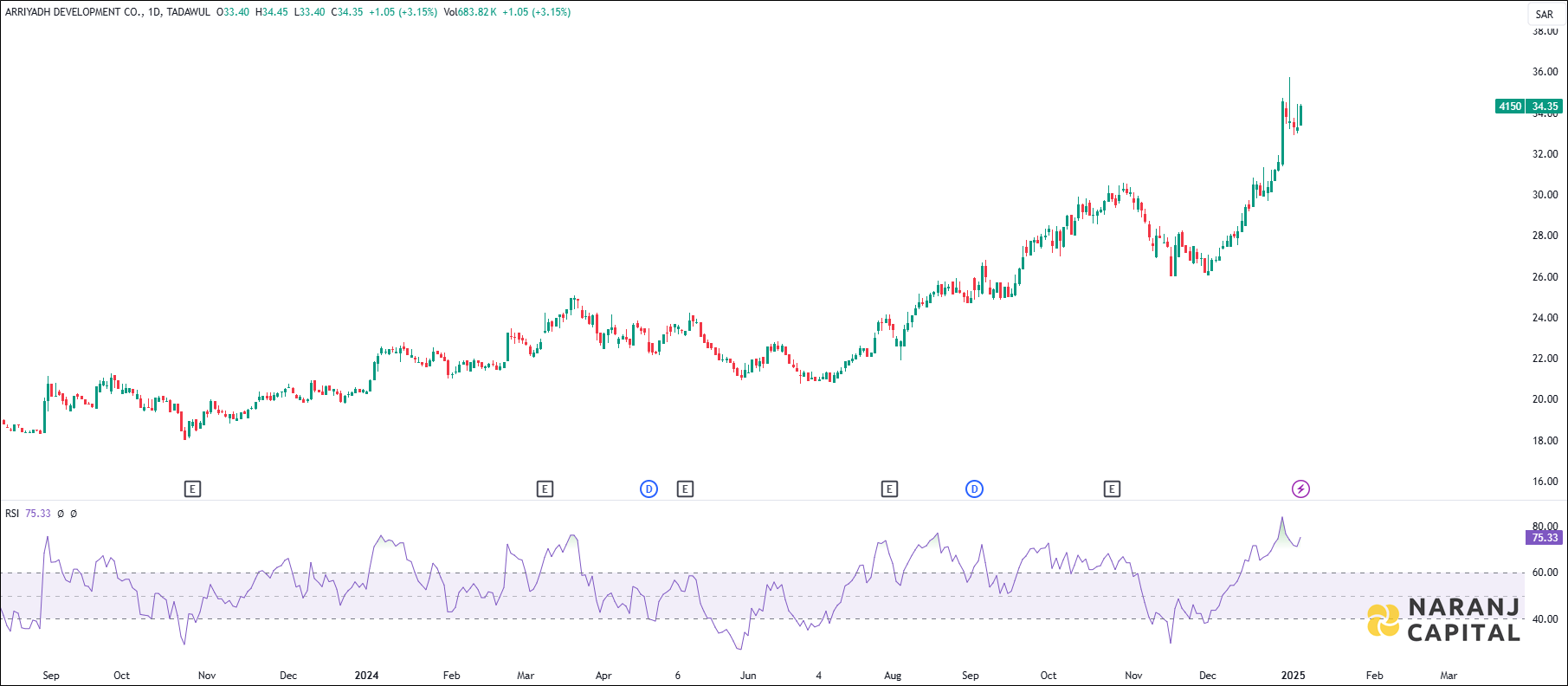Click the open value O33.40
Screen dimensions: 1568x686
(232, 12)
